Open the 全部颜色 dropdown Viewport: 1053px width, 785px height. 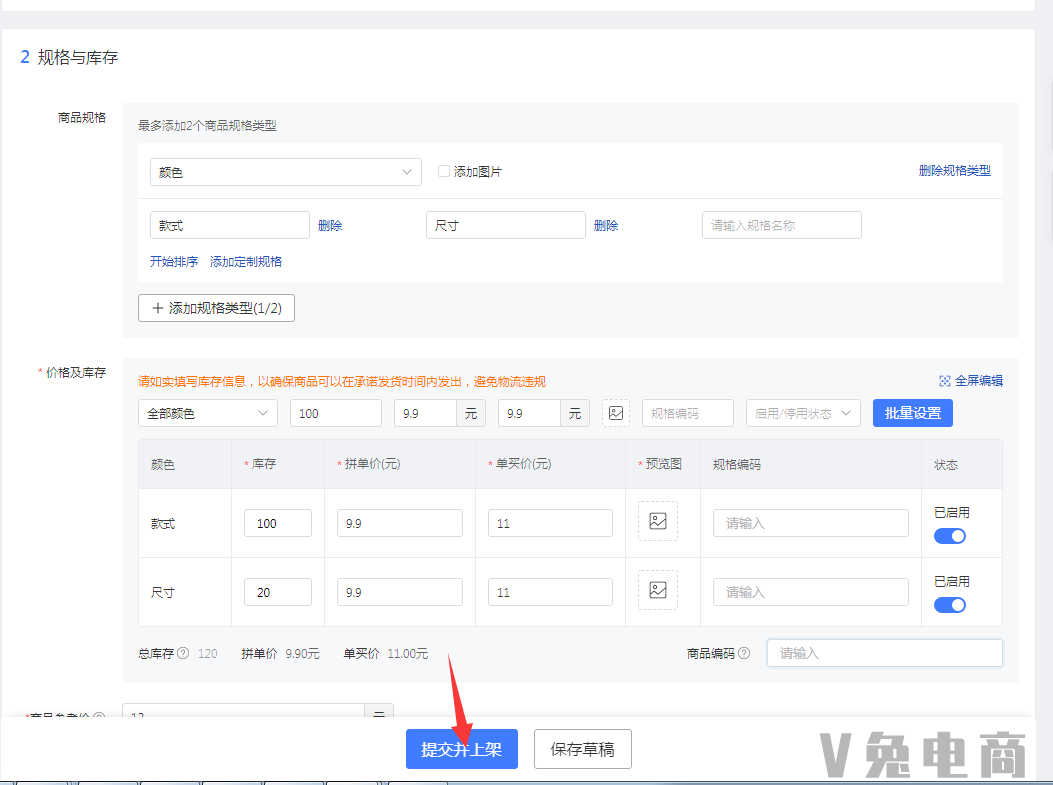pyautogui.click(x=207, y=412)
